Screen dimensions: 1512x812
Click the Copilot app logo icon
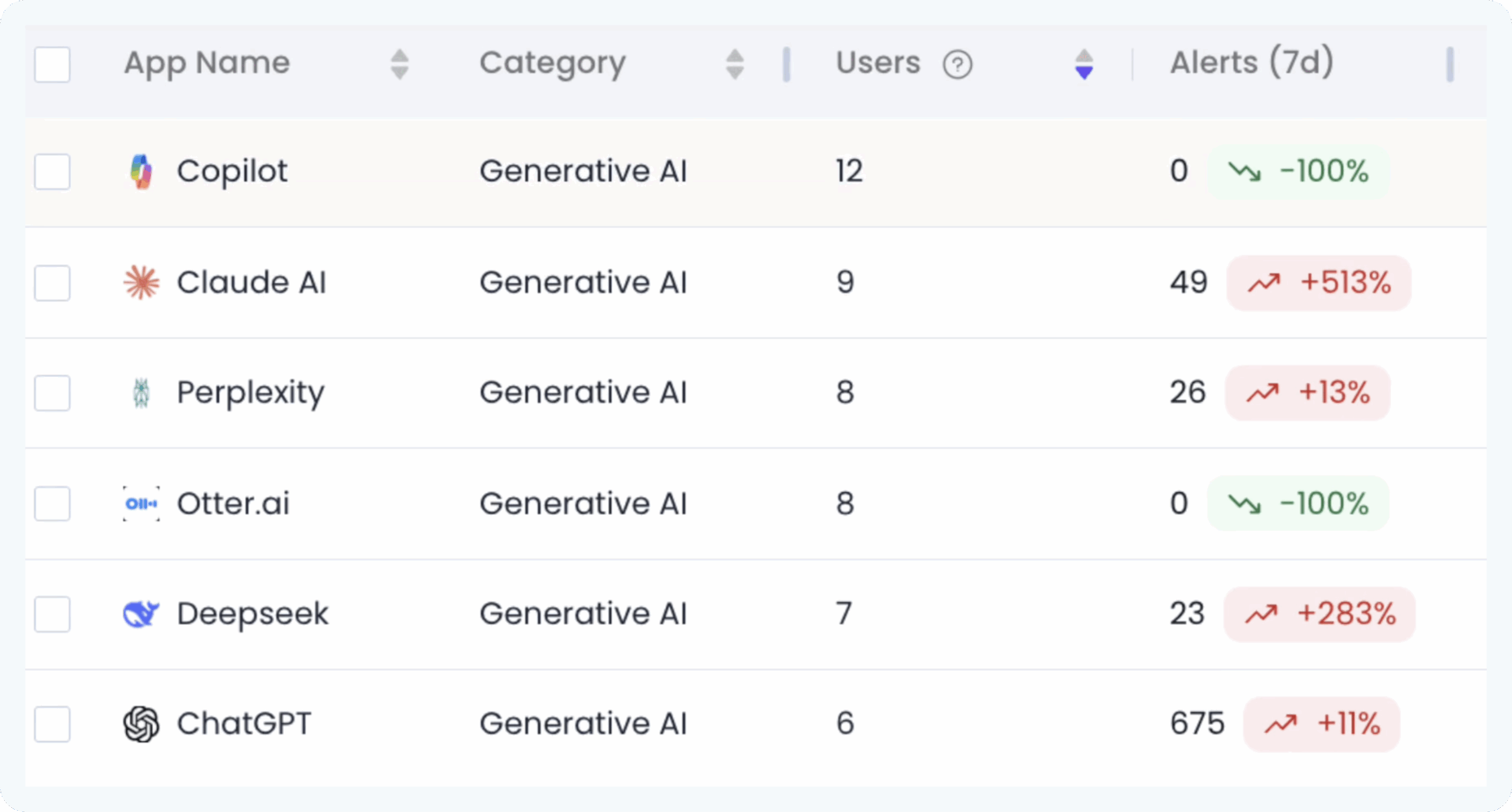pos(141,171)
